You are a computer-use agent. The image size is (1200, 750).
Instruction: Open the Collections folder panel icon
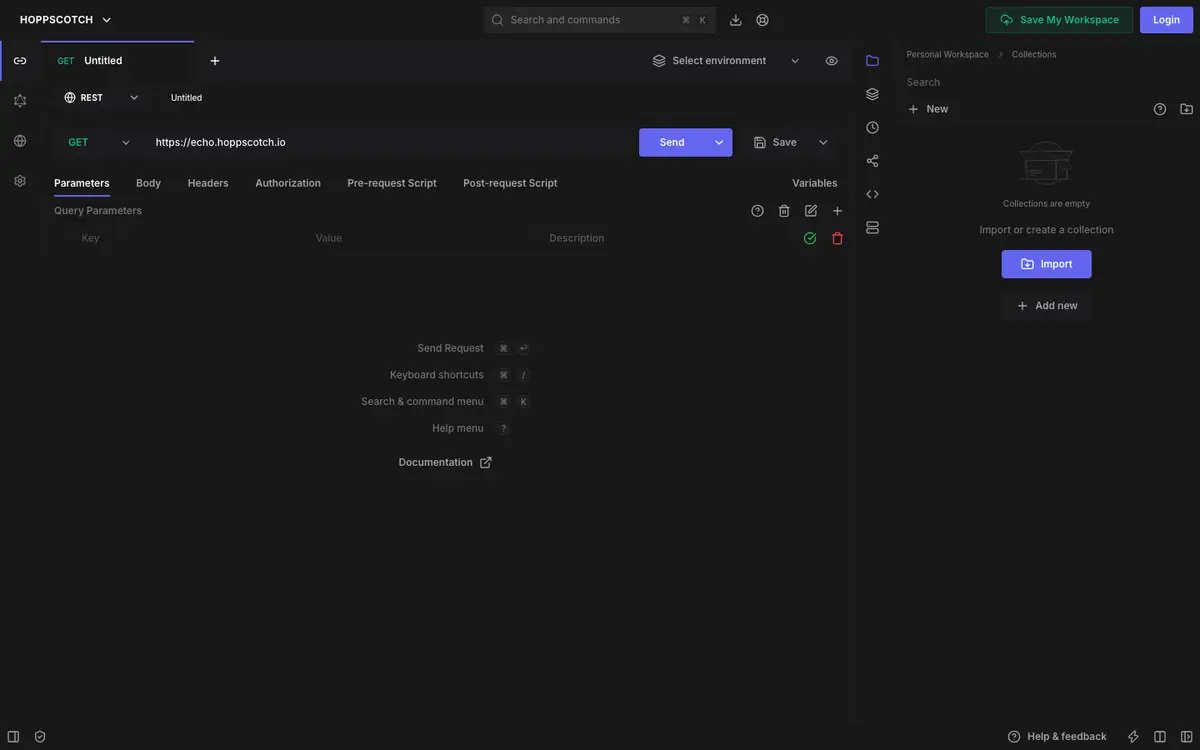tap(872, 61)
